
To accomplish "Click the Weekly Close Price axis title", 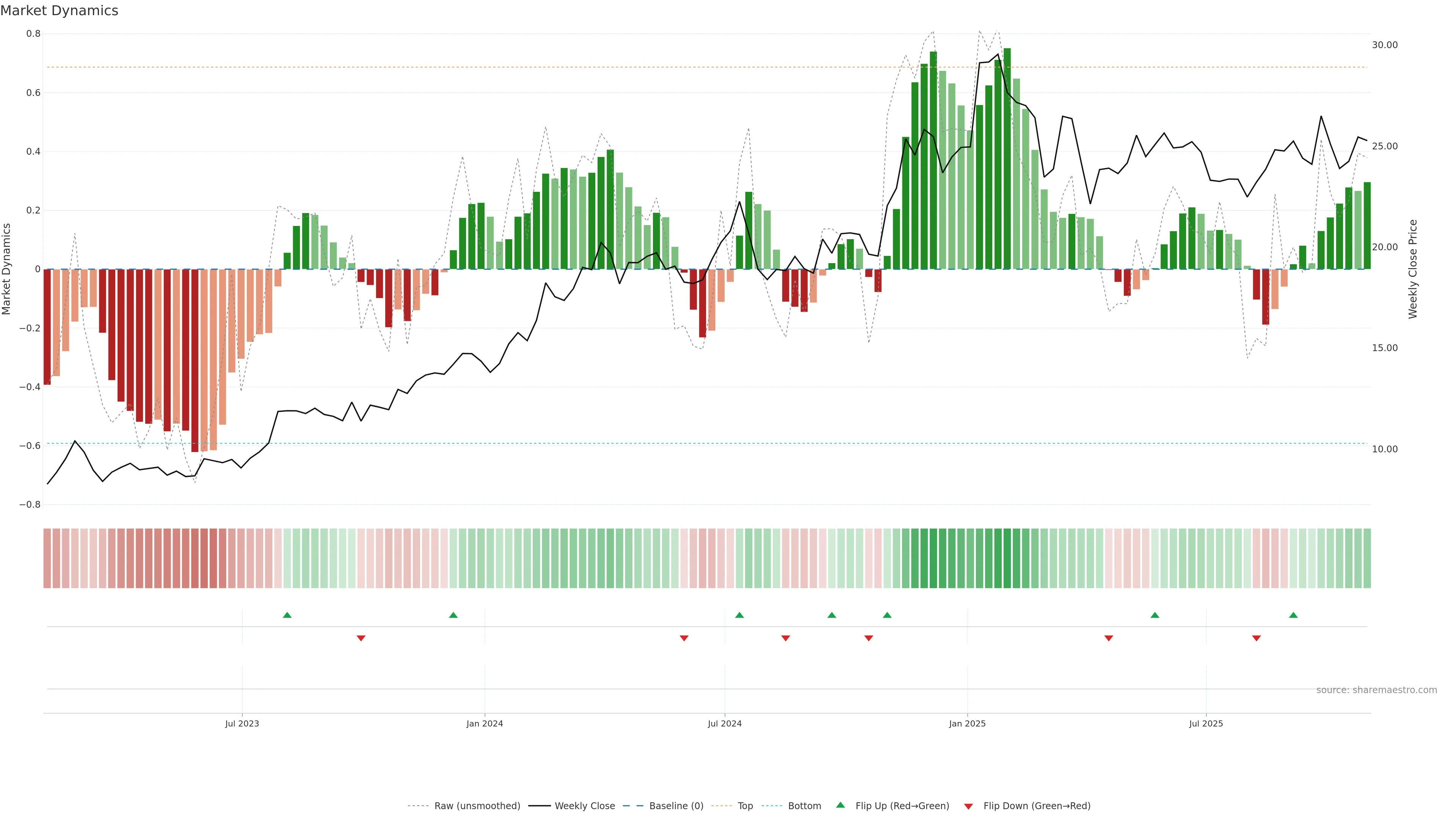I will pyautogui.click(x=1412, y=269).
